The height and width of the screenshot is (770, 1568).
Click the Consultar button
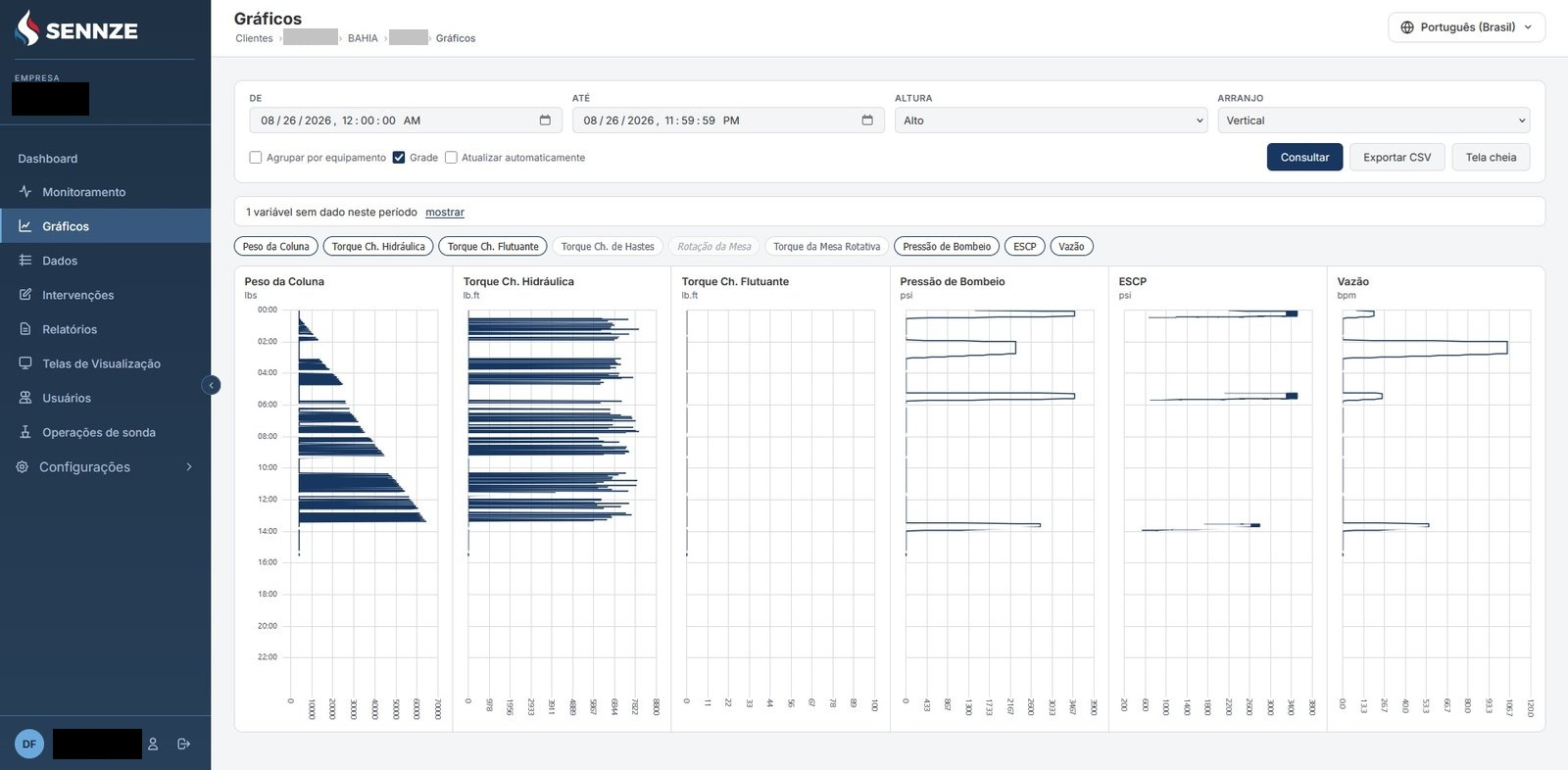(x=1304, y=158)
